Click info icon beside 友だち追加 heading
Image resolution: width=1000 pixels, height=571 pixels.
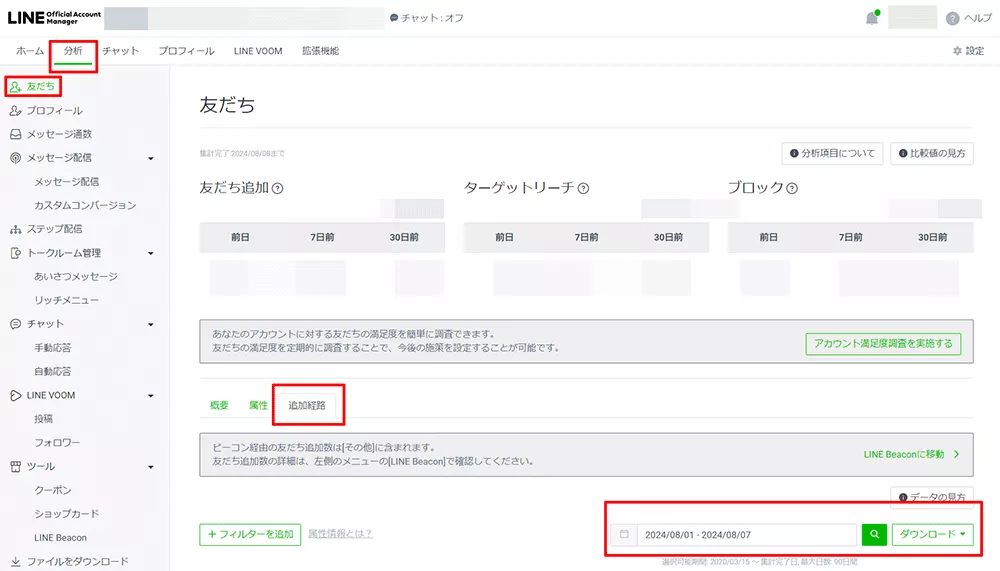point(278,188)
